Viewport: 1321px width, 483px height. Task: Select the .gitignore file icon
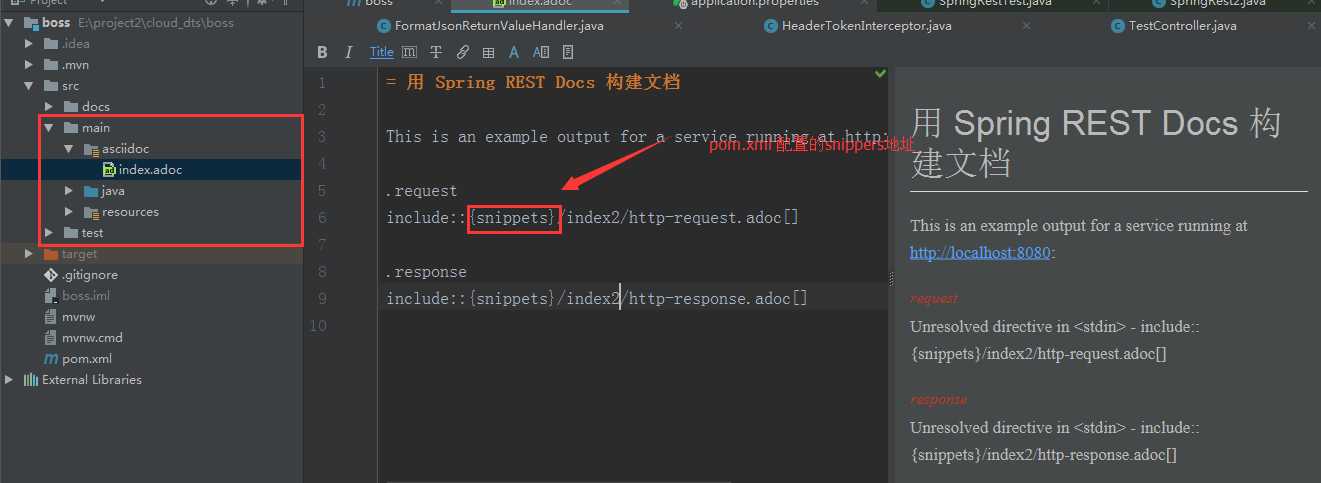pyautogui.click(x=52, y=275)
